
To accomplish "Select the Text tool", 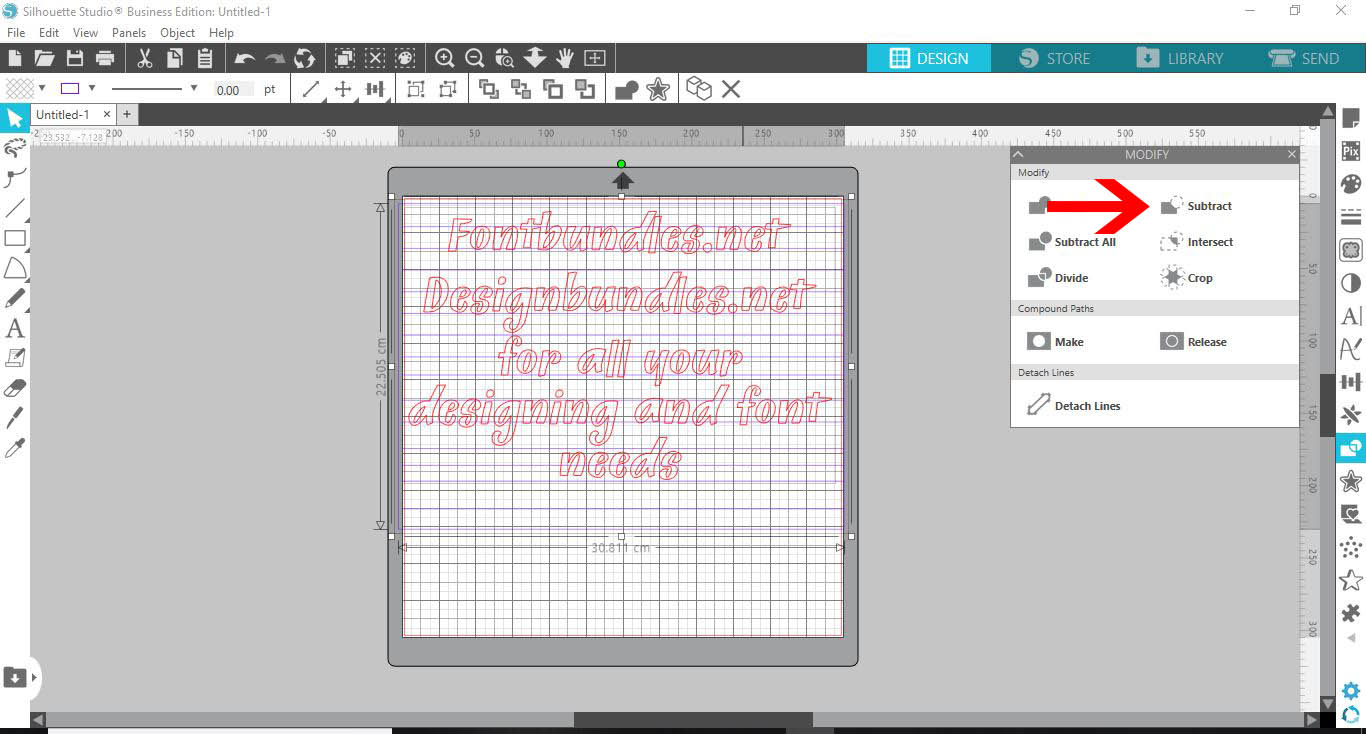I will [15, 328].
